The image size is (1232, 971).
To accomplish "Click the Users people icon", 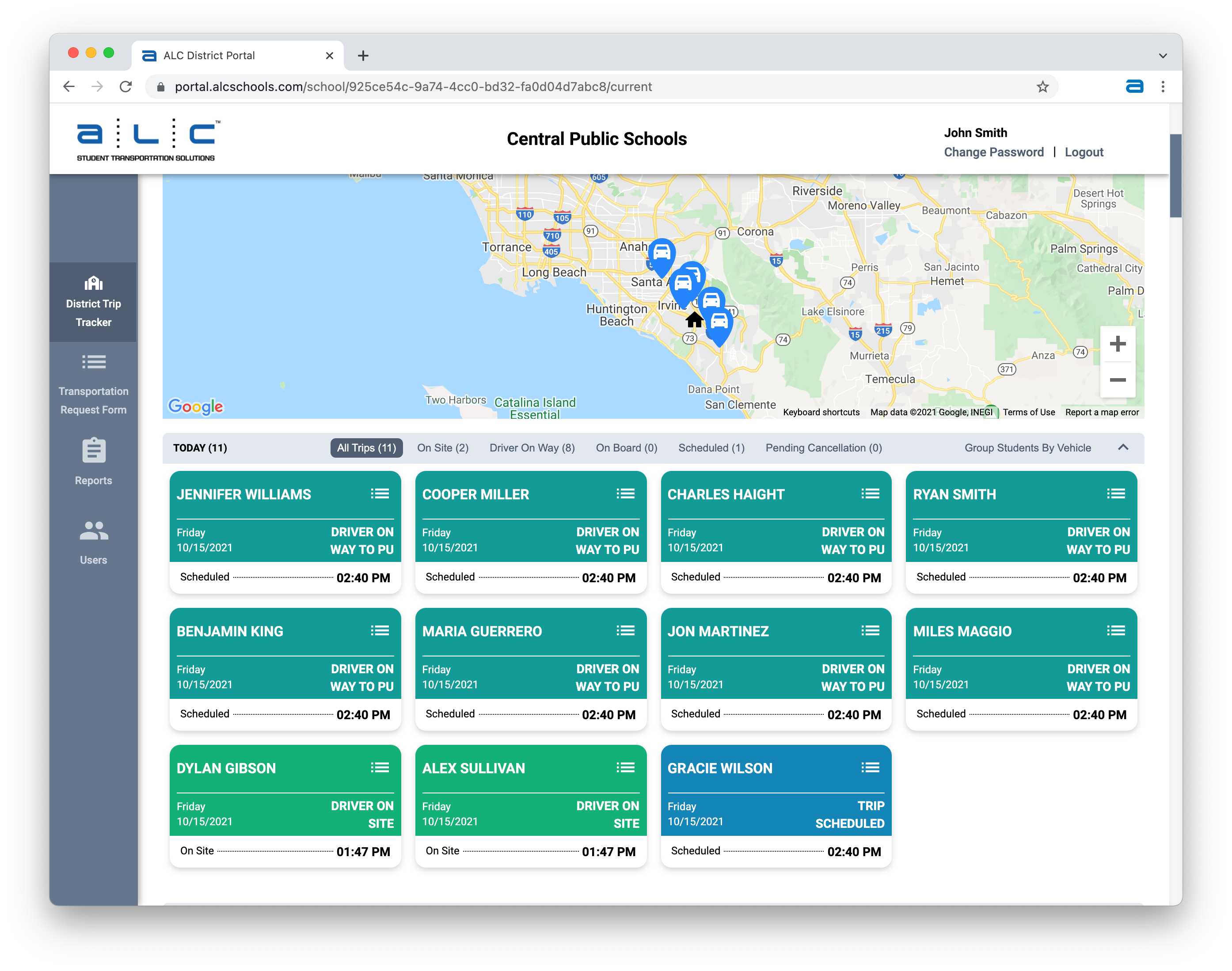I will click(94, 531).
